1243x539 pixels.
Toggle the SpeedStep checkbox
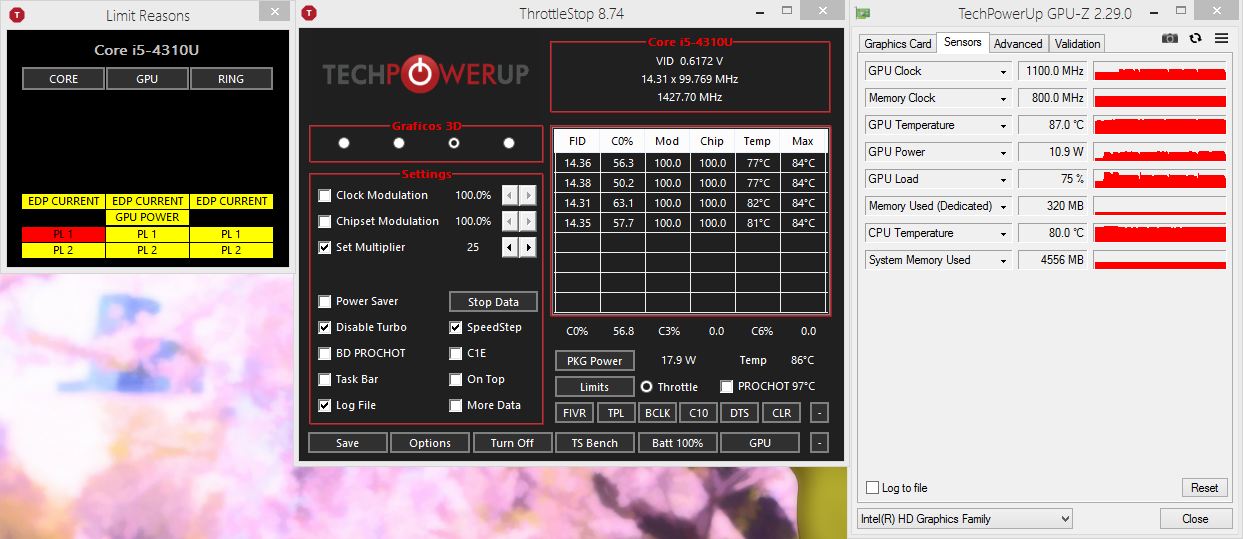click(x=456, y=327)
